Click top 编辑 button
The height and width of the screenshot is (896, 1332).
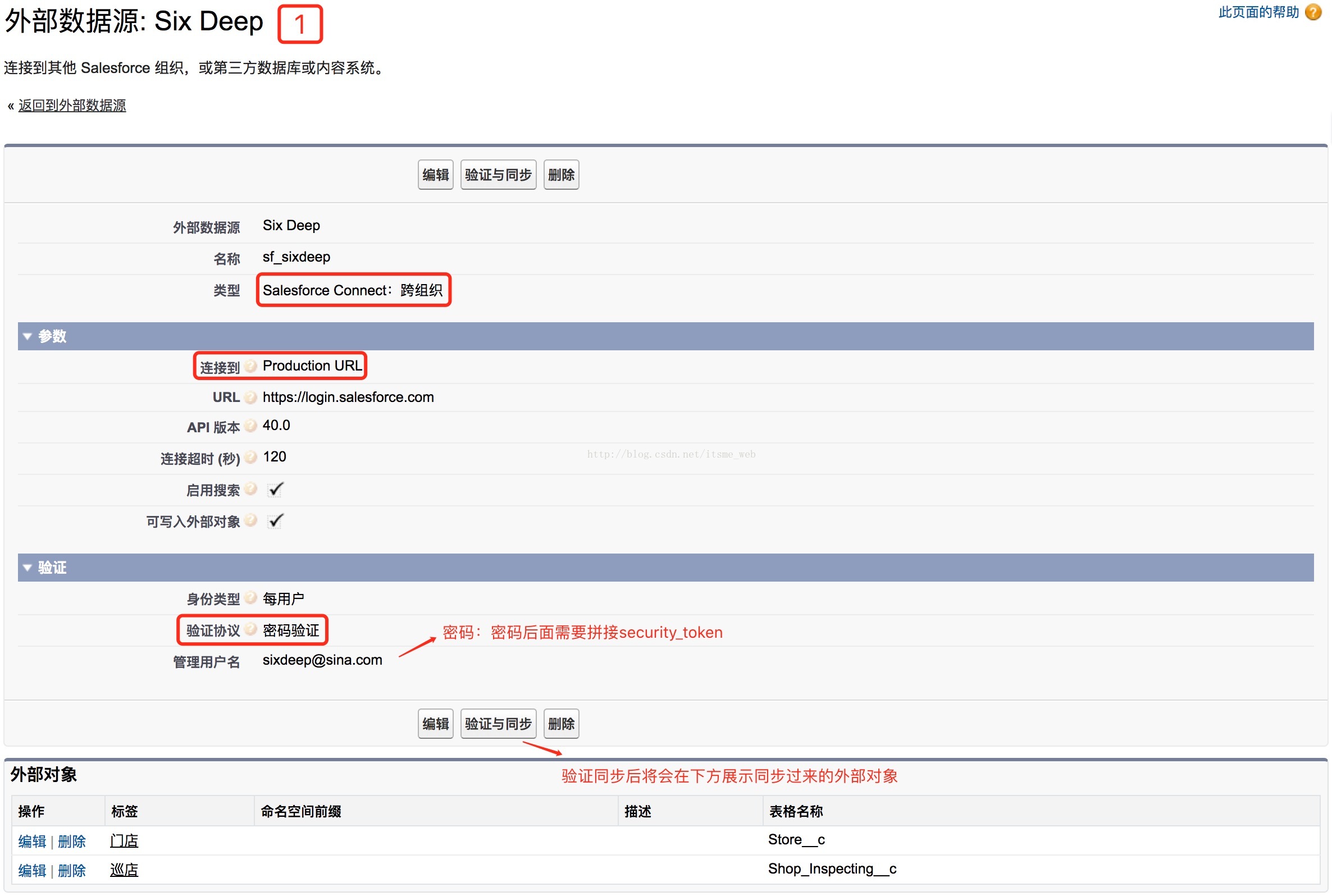435,175
